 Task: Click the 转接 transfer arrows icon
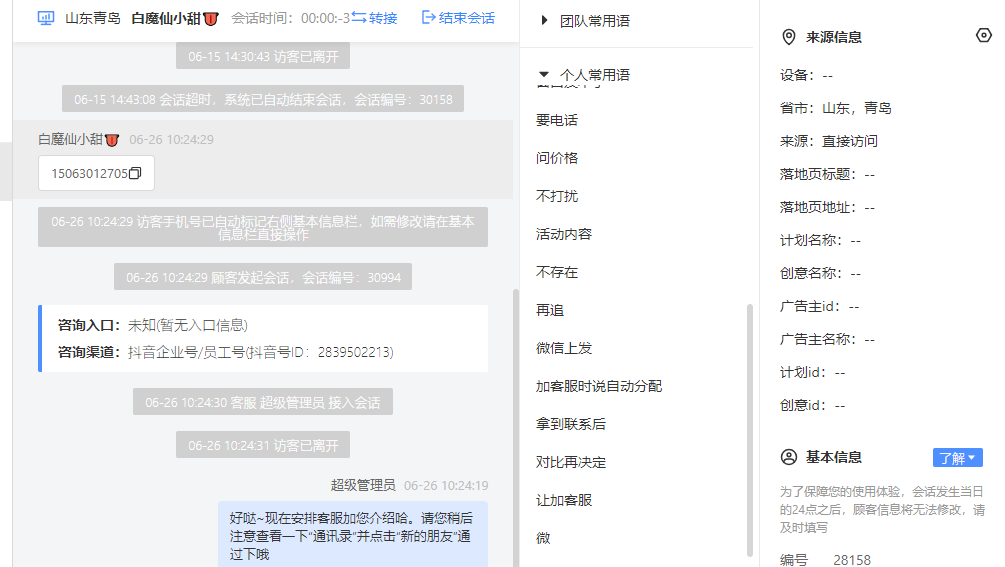[x=359, y=18]
